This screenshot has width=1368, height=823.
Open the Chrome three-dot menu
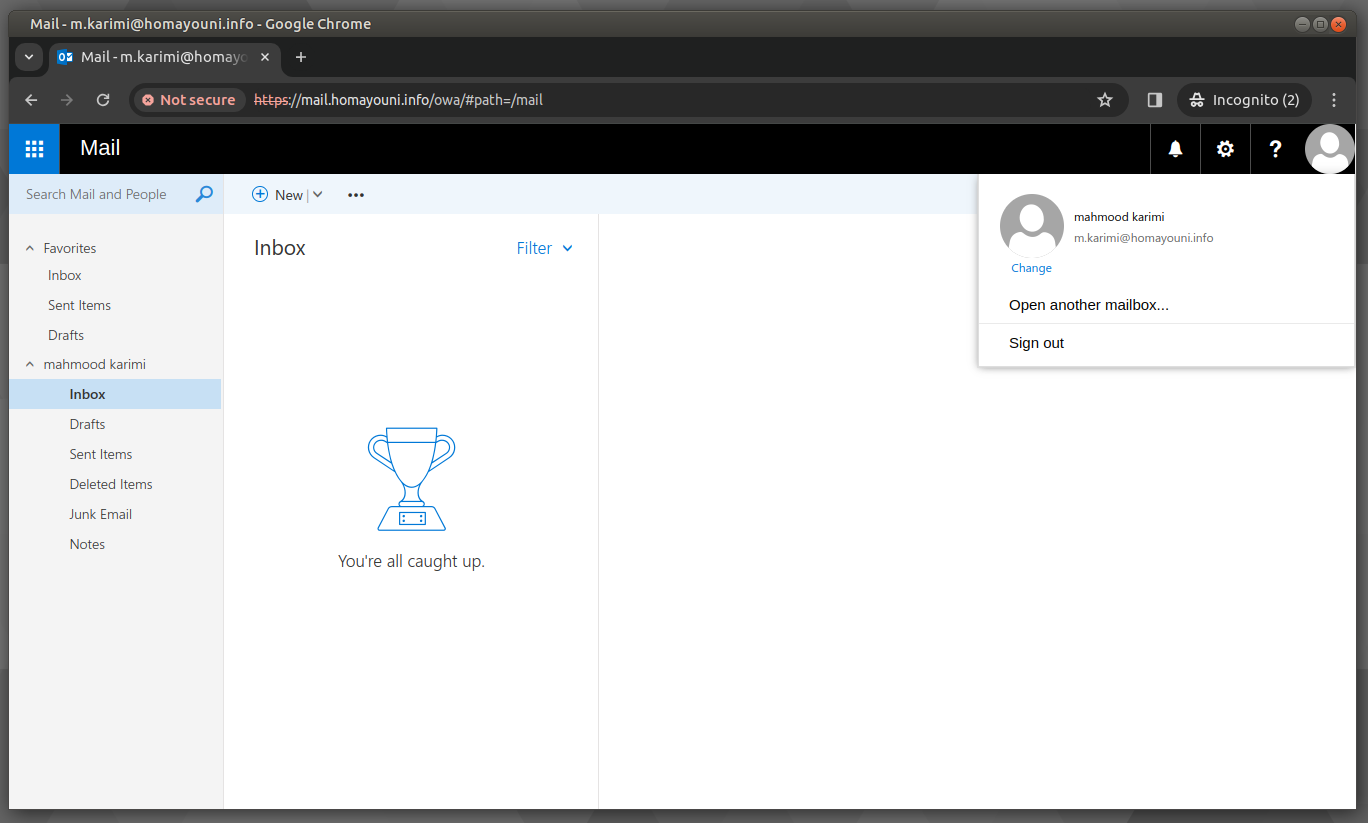pyautogui.click(x=1334, y=100)
